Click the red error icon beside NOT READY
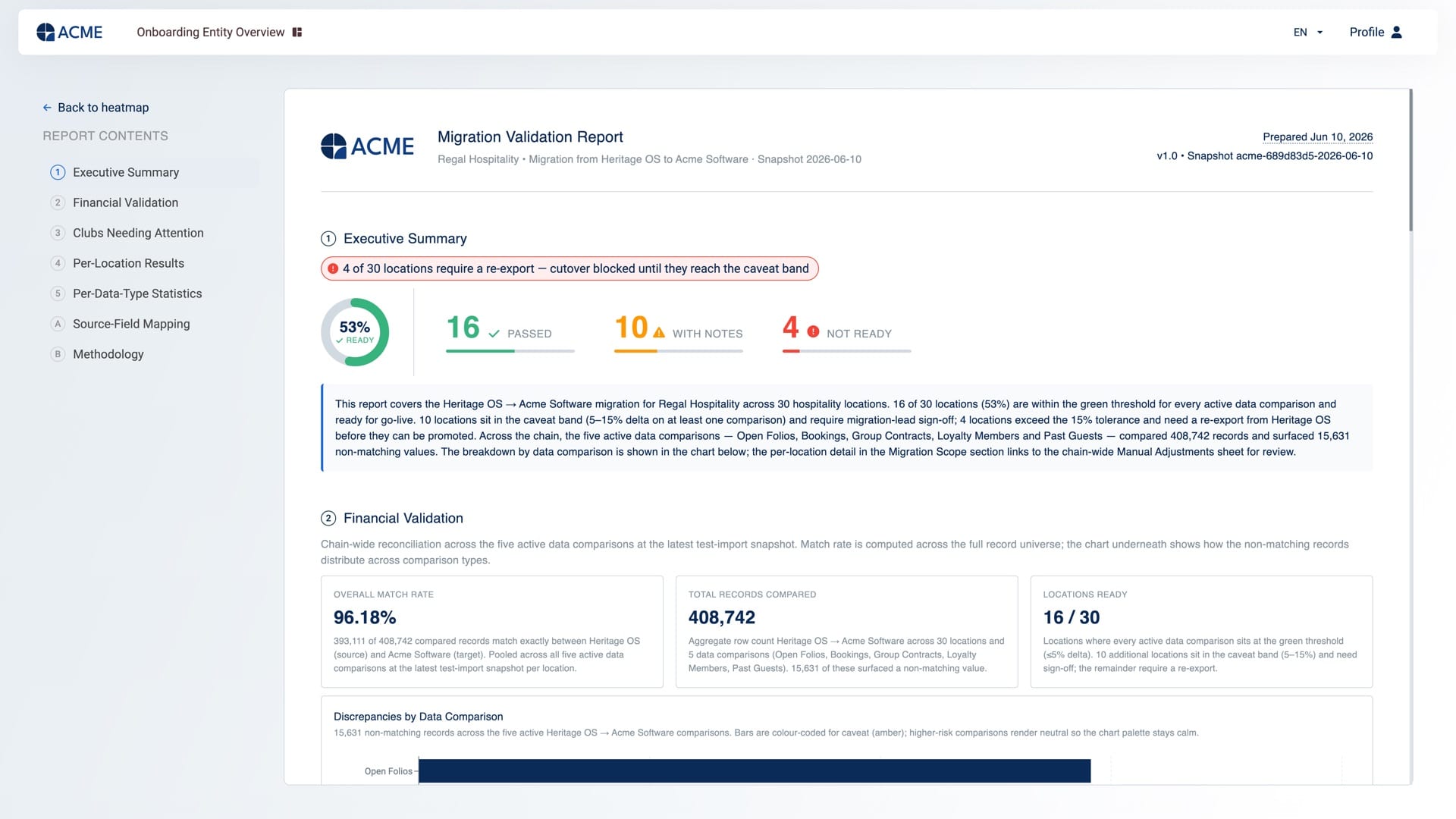This screenshot has height=819, width=1456. point(813,332)
